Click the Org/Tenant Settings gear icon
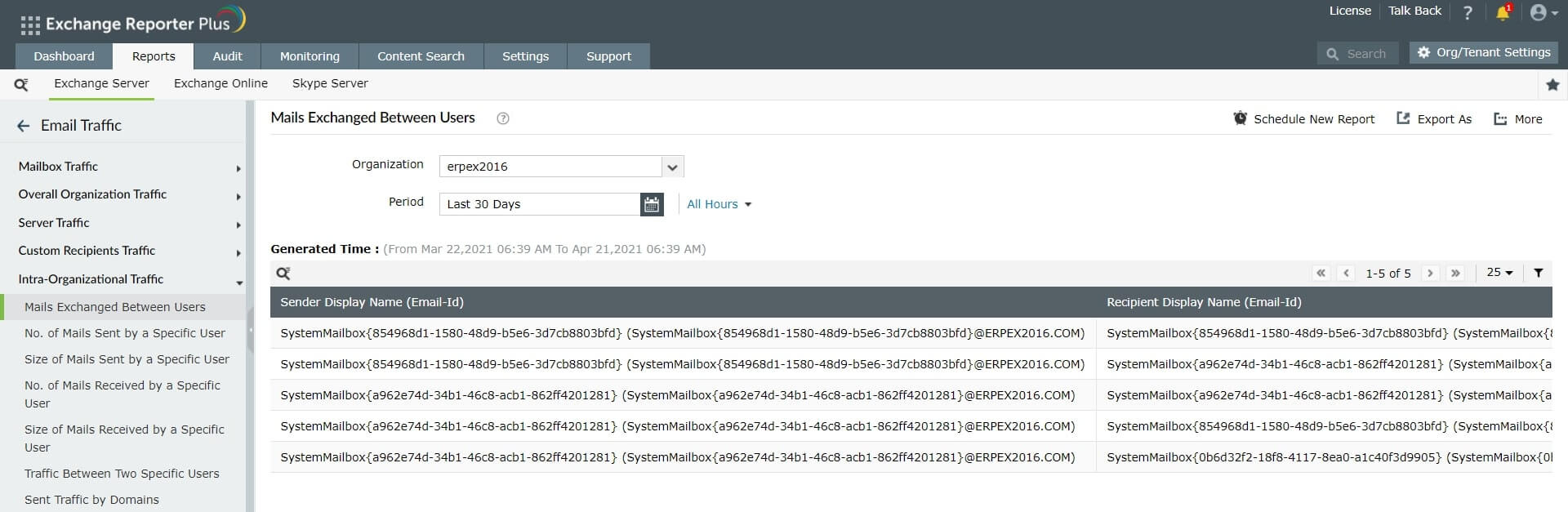 (x=1423, y=52)
